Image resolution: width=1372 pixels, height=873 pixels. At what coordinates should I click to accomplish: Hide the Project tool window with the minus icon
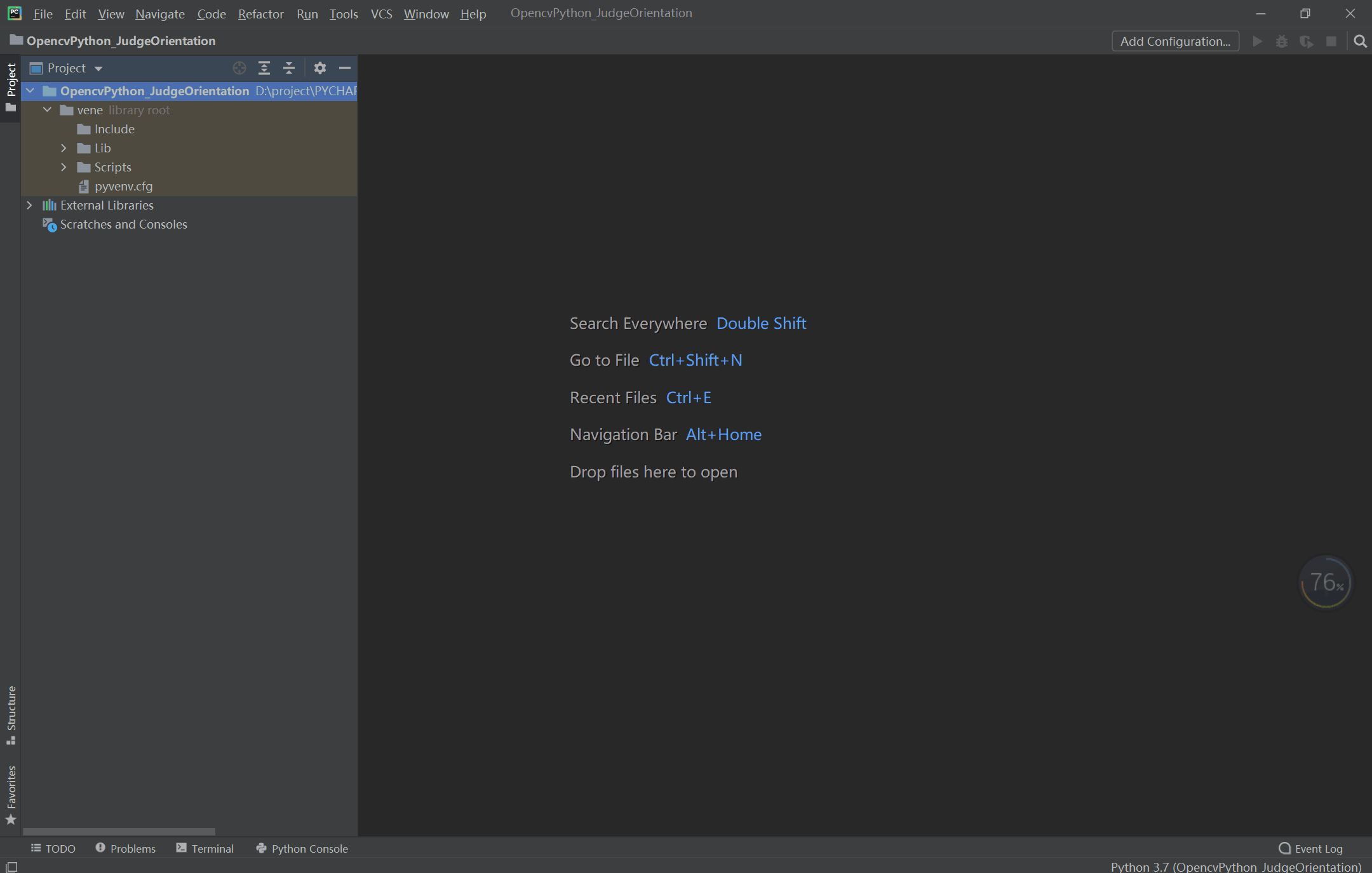coord(346,68)
